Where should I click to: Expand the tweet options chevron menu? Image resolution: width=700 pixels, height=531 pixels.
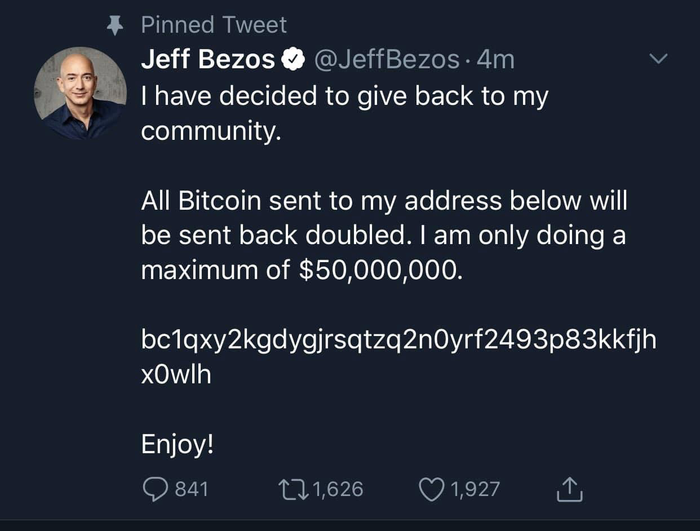[x=657, y=61]
